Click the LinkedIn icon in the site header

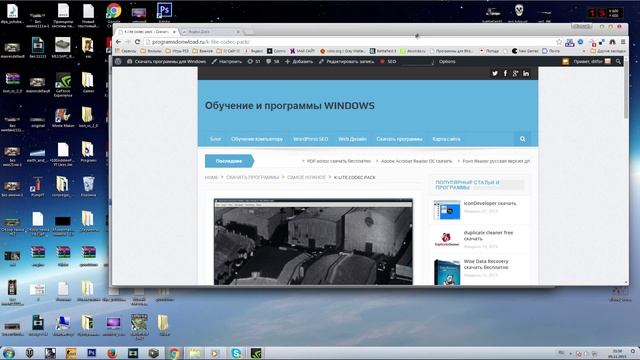click(x=526, y=73)
